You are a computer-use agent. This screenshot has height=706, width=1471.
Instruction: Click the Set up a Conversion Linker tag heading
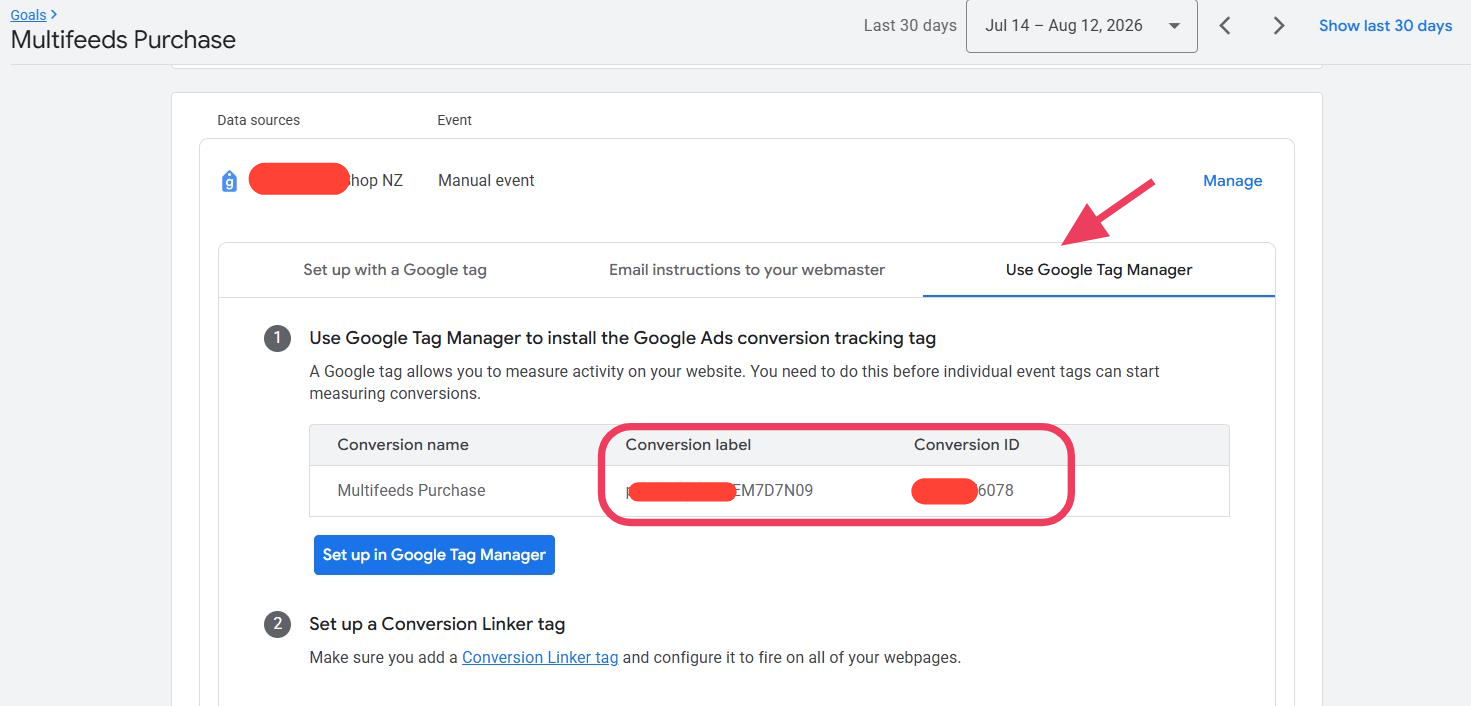coord(437,625)
